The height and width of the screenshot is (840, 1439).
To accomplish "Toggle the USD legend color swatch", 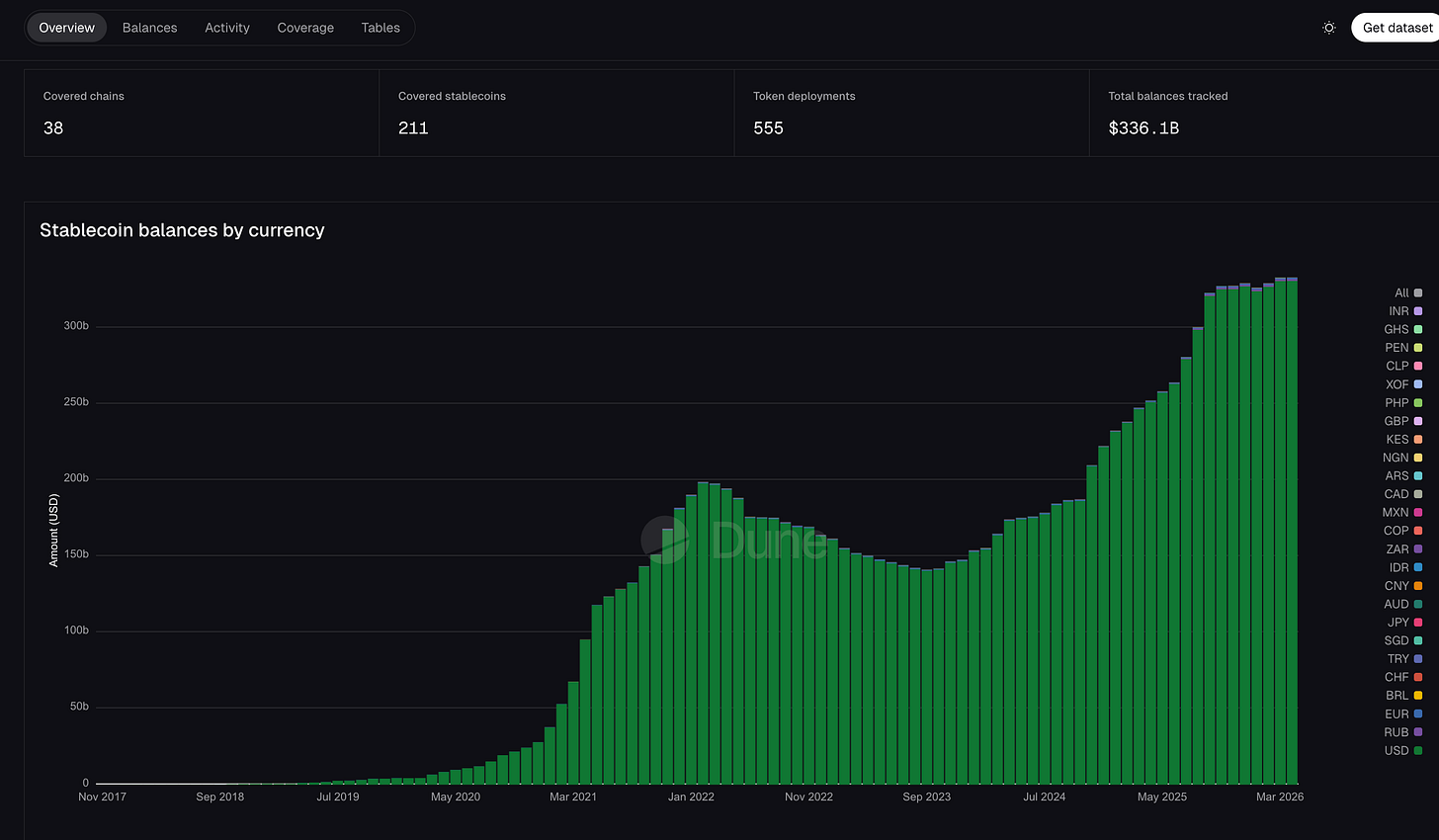I will pyautogui.click(x=1418, y=751).
